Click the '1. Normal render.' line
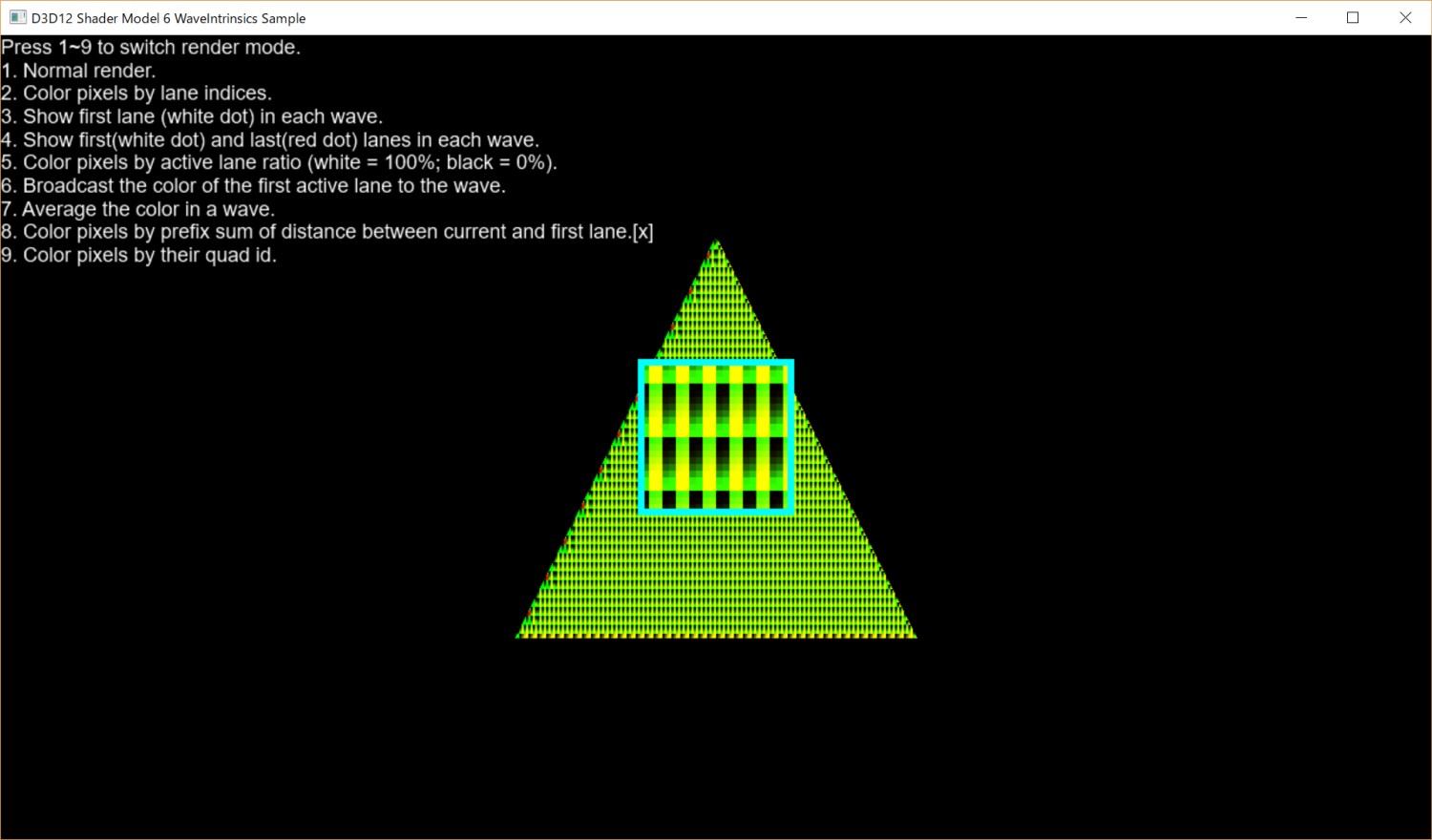This screenshot has height=840, width=1432. tap(78, 71)
